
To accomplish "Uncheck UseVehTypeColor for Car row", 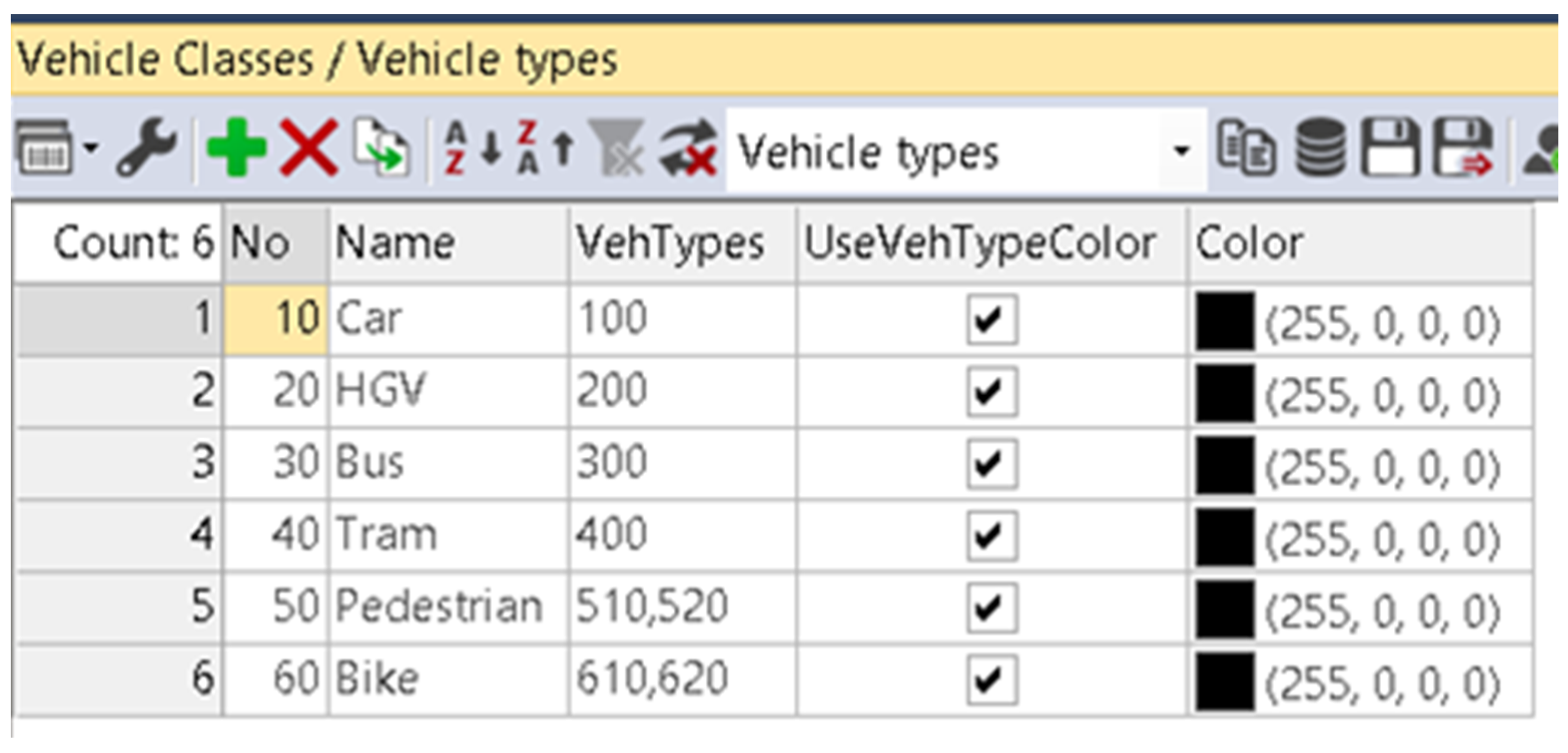I will coord(992,320).
